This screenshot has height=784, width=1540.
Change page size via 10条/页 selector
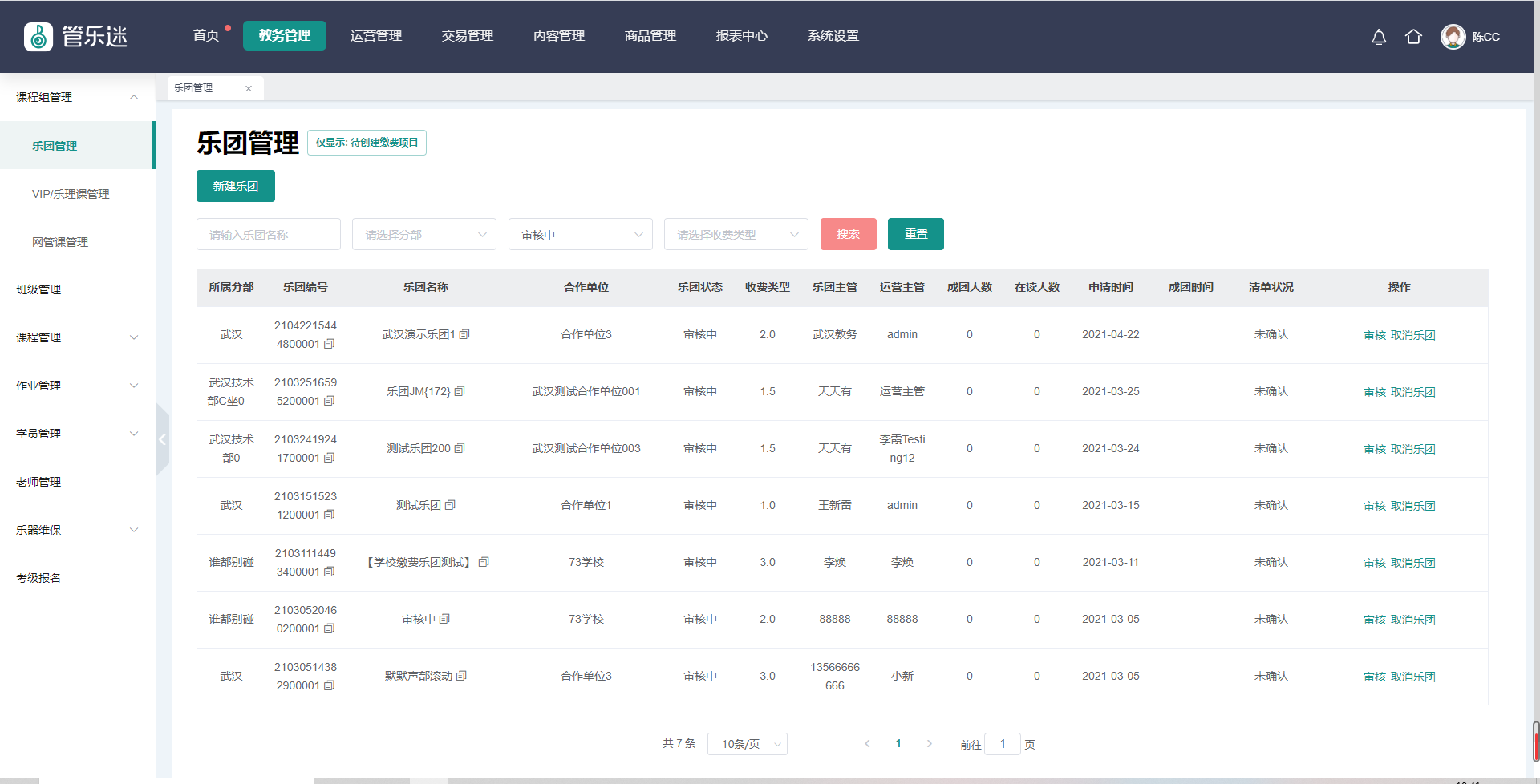[747, 744]
